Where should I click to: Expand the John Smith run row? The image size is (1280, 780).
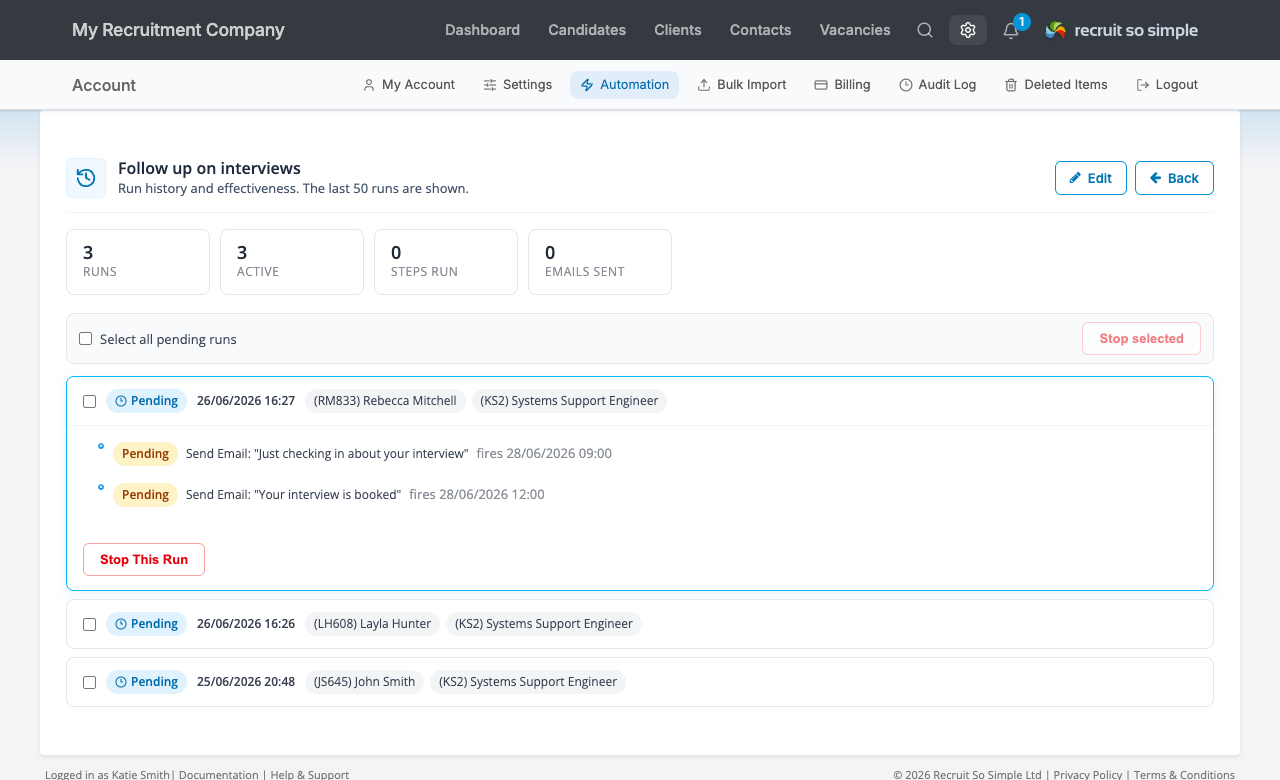point(640,682)
